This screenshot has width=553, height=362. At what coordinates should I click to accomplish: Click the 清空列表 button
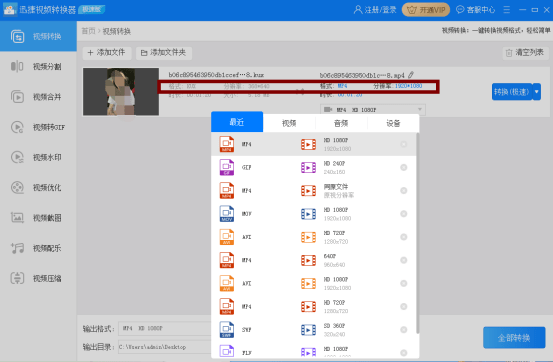pyautogui.click(x=525, y=53)
